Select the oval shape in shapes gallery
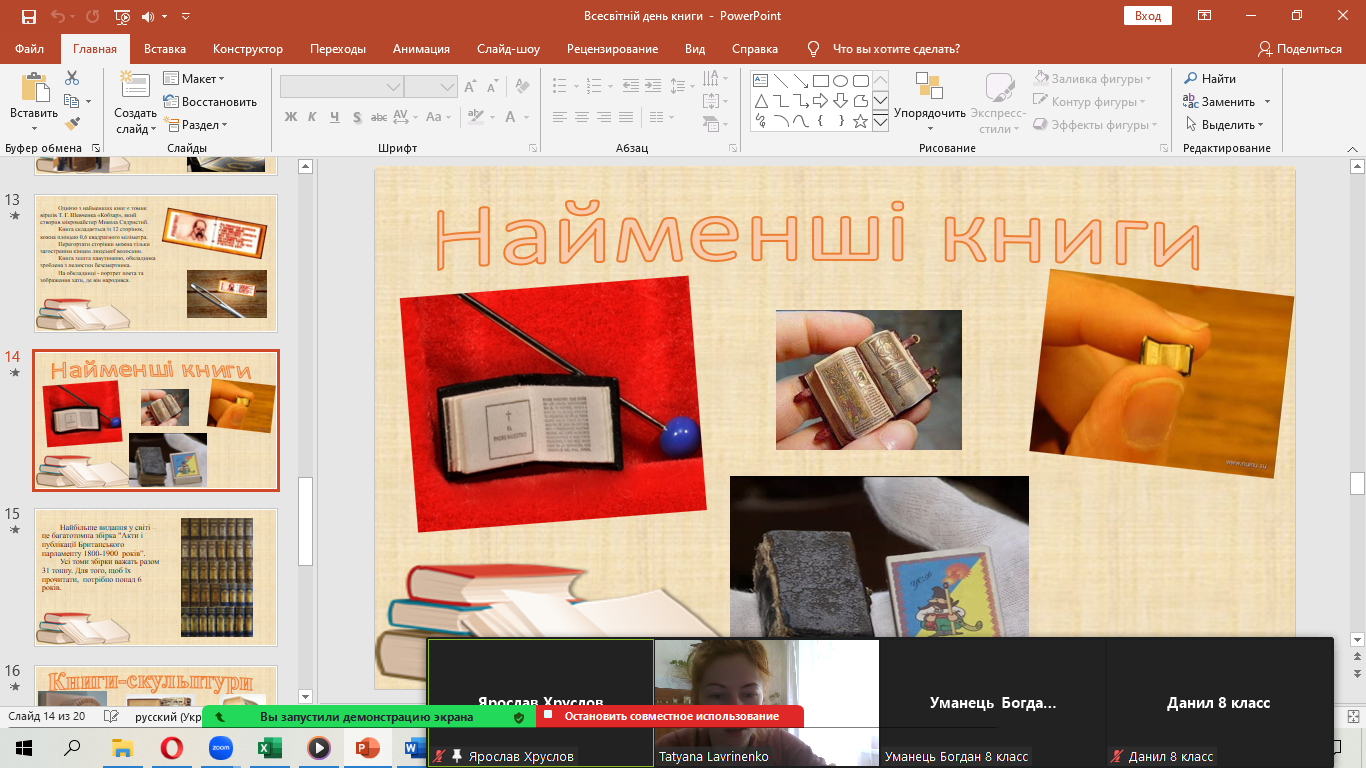The image size is (1366, 768). click(840, 81)
